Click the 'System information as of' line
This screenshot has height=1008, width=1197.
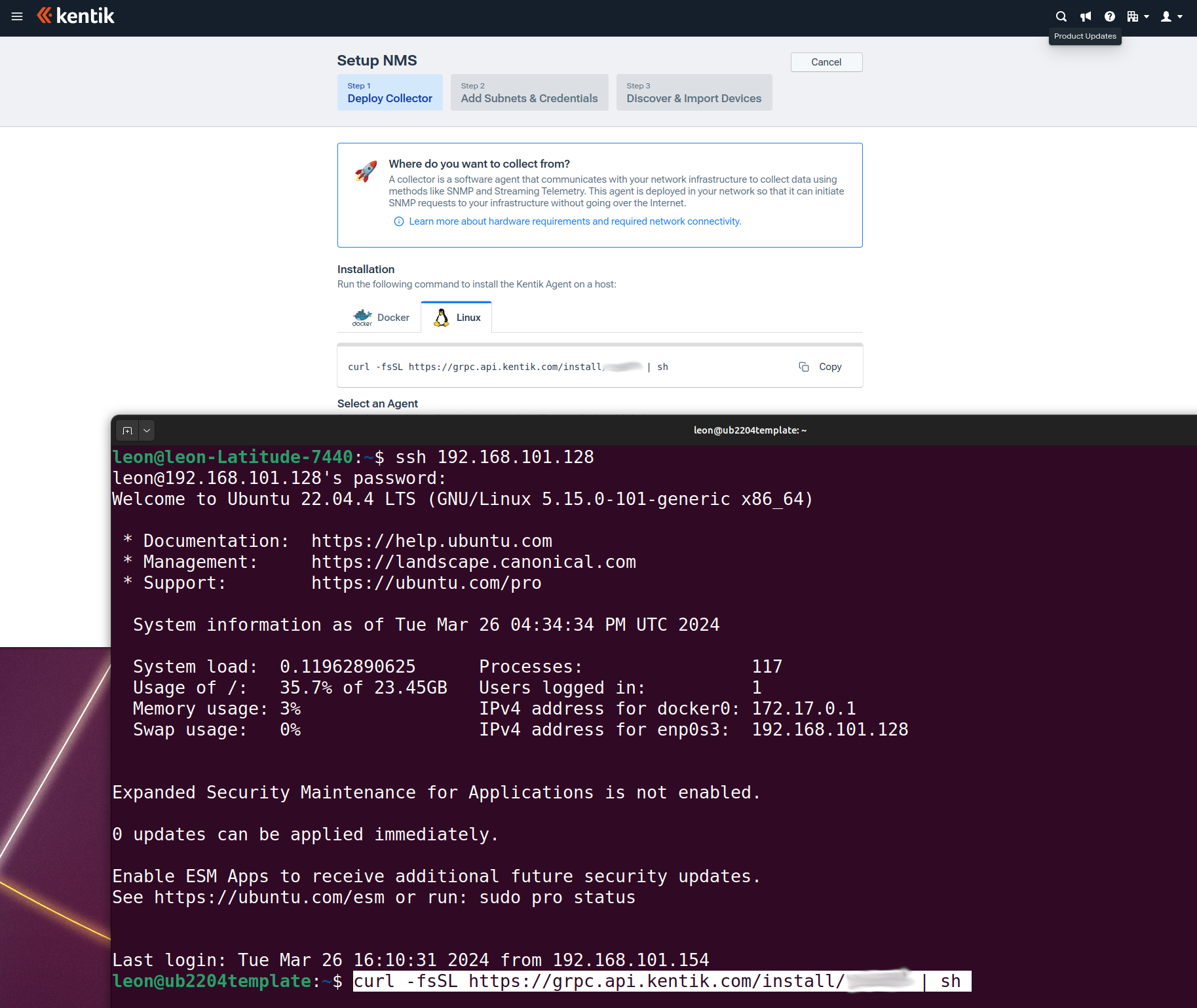coord(427,625)
